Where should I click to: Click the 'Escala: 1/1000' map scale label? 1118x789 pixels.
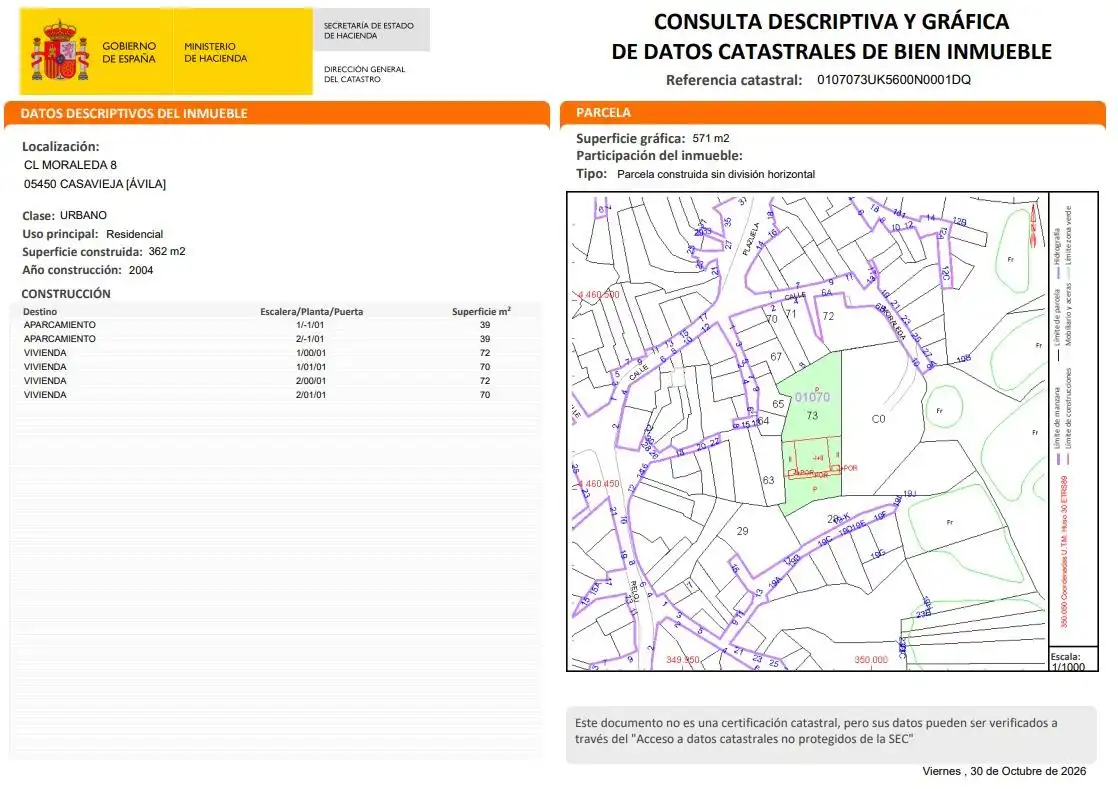click(1067, 661)
